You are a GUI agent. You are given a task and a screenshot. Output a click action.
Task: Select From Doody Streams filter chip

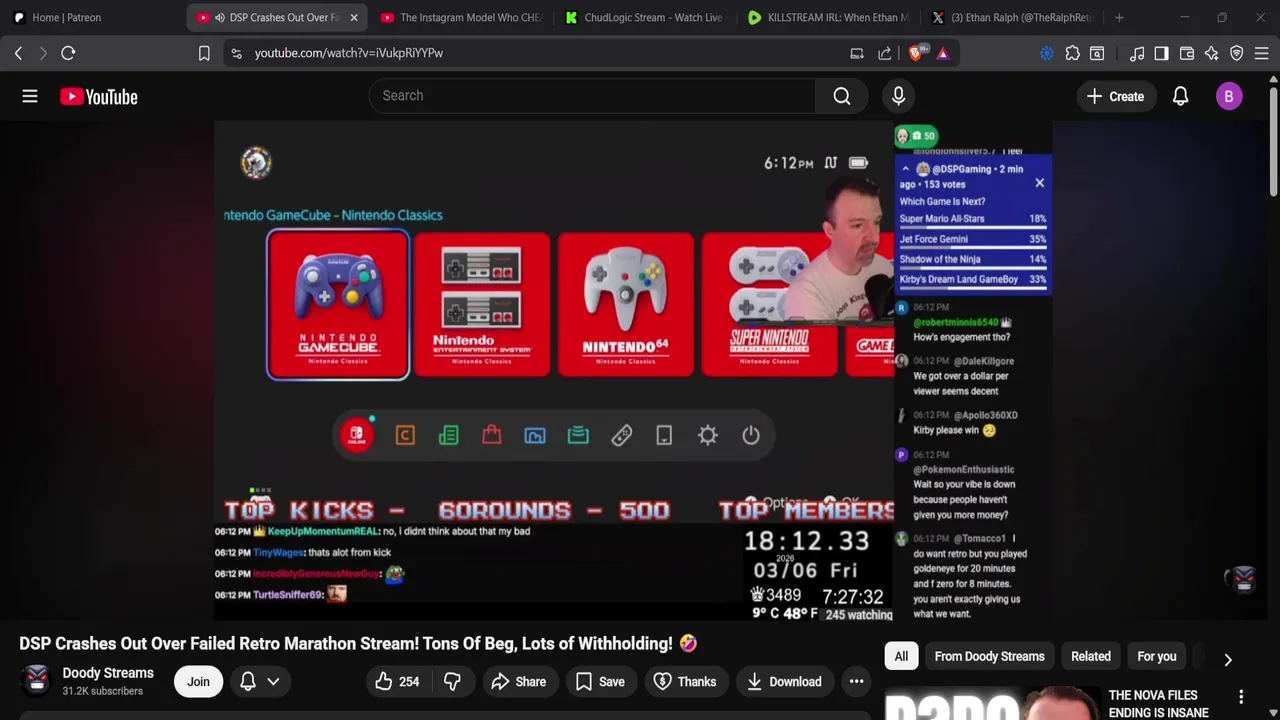click(x=989, y=656)
